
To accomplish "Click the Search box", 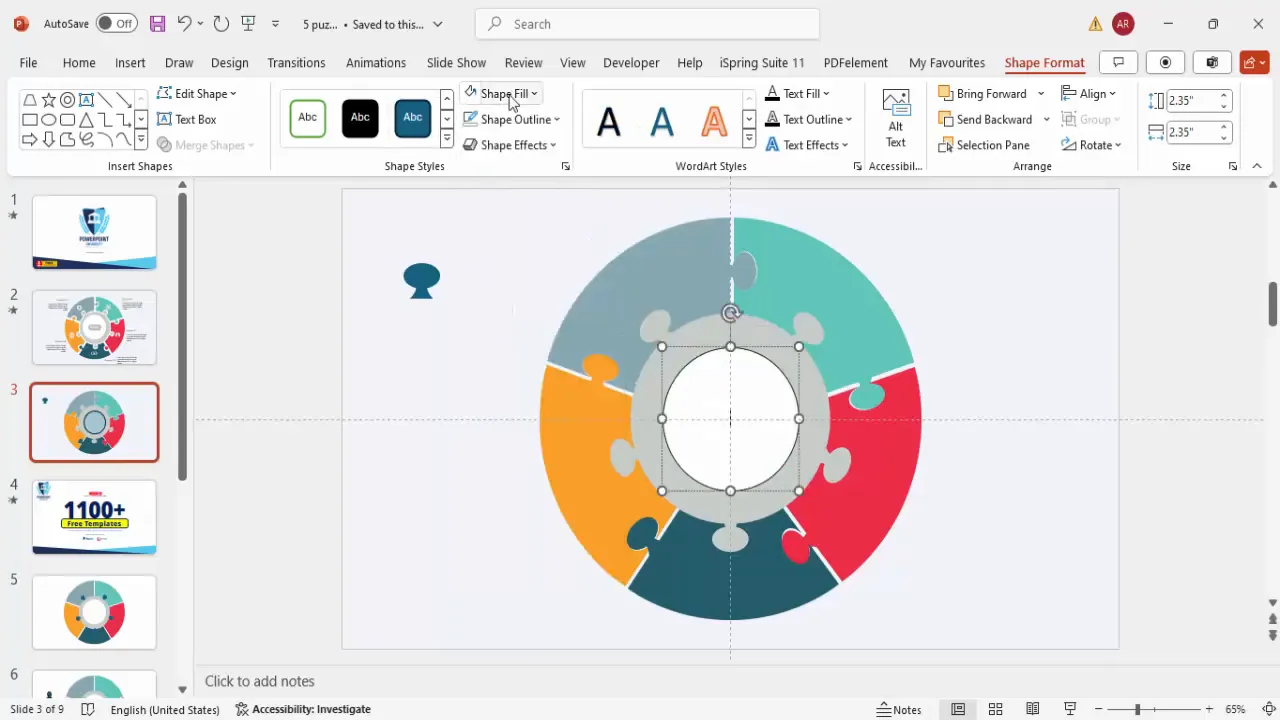I will click(648, 24).
